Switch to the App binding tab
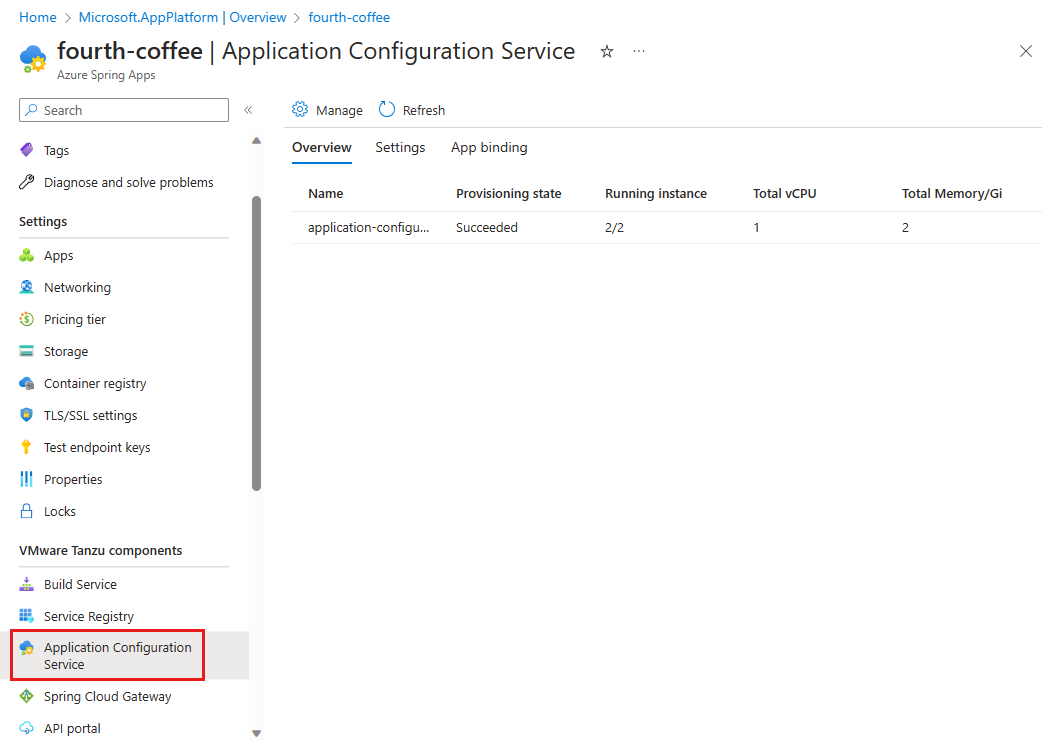 [489, 148]
